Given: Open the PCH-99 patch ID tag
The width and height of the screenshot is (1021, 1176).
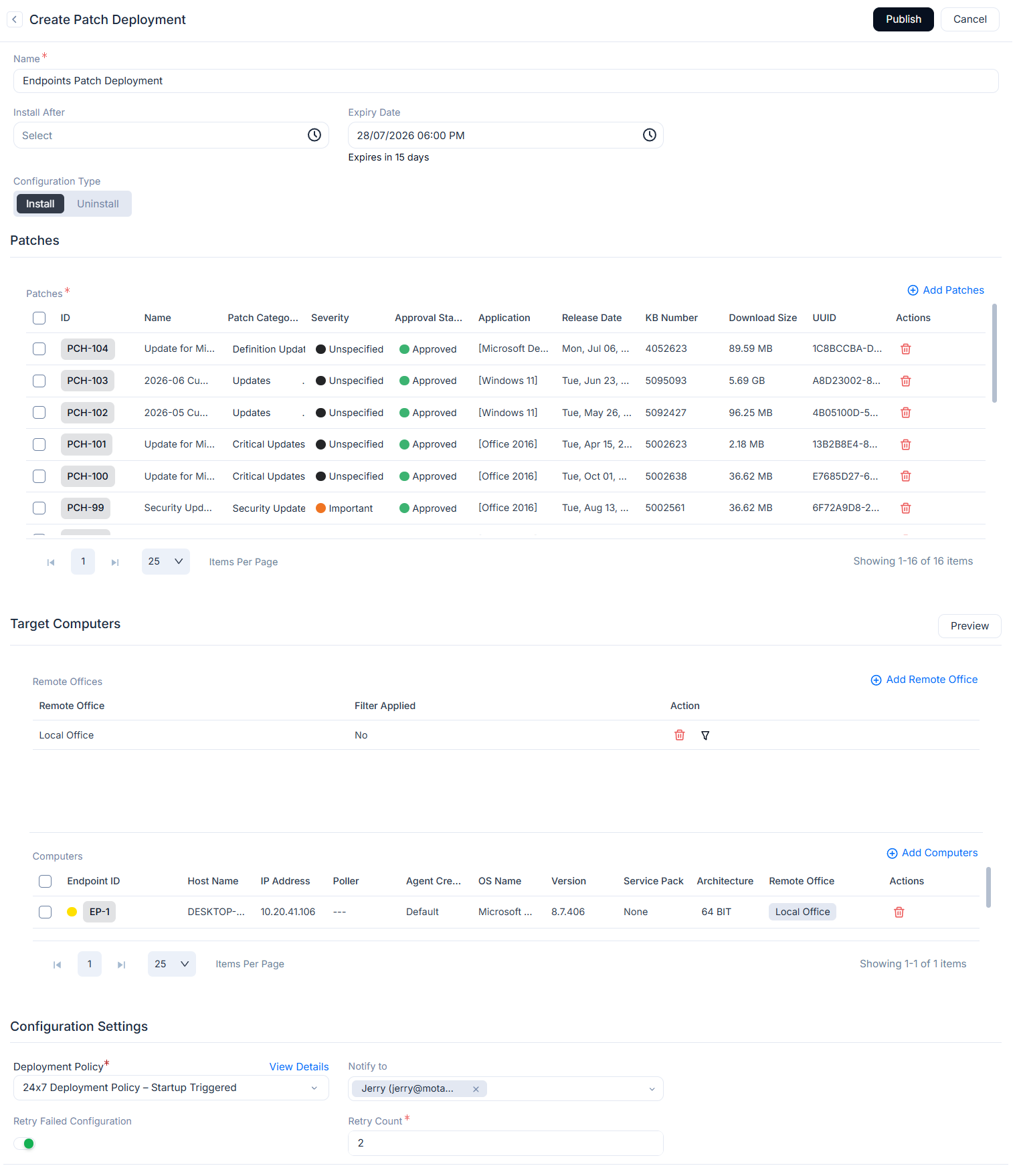Looking at the screenshot, I should click(86, 508).
